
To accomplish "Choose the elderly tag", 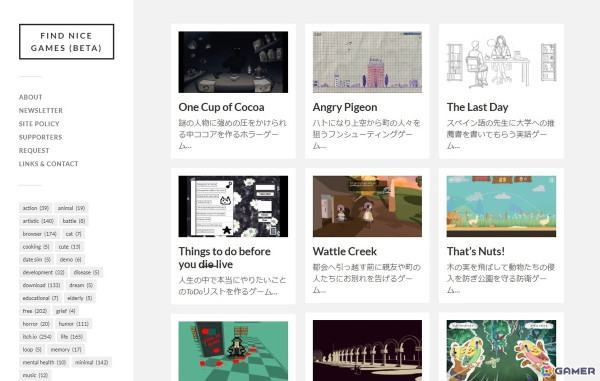I will click(80, 298).
